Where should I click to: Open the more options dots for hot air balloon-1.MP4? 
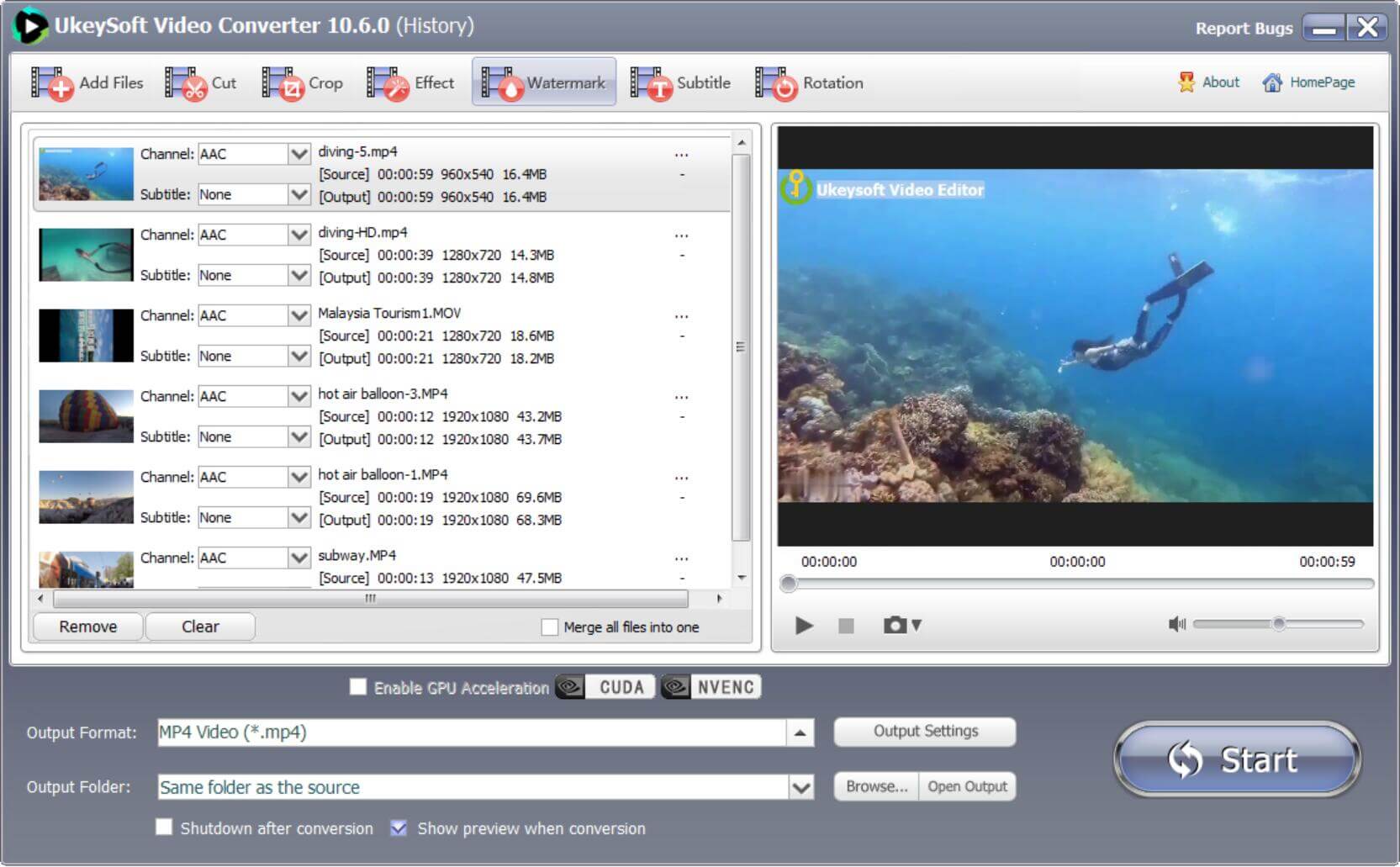click(x=681, y=478)
